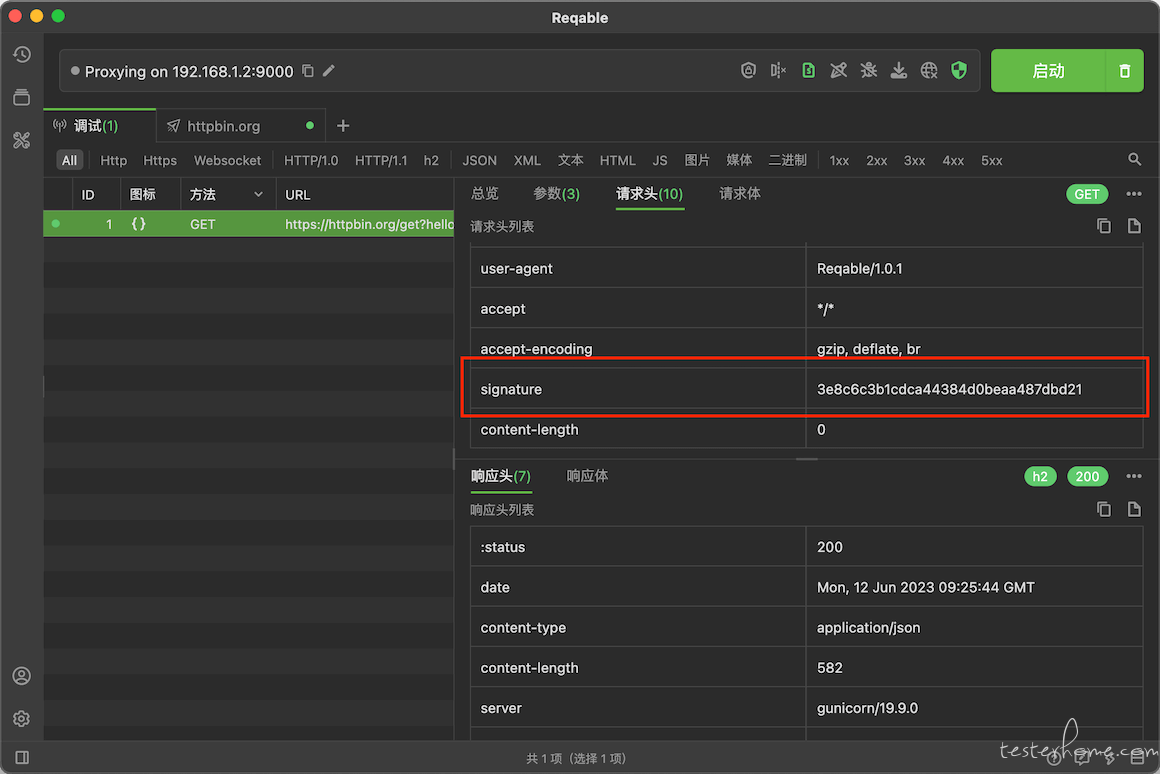Image resolution: width=1160 pixels, height=774 pixels.
Task: Click value 3e8c6c3b1cdca44384d0beaa487dbd21
Action: click(x=949, y=389)
